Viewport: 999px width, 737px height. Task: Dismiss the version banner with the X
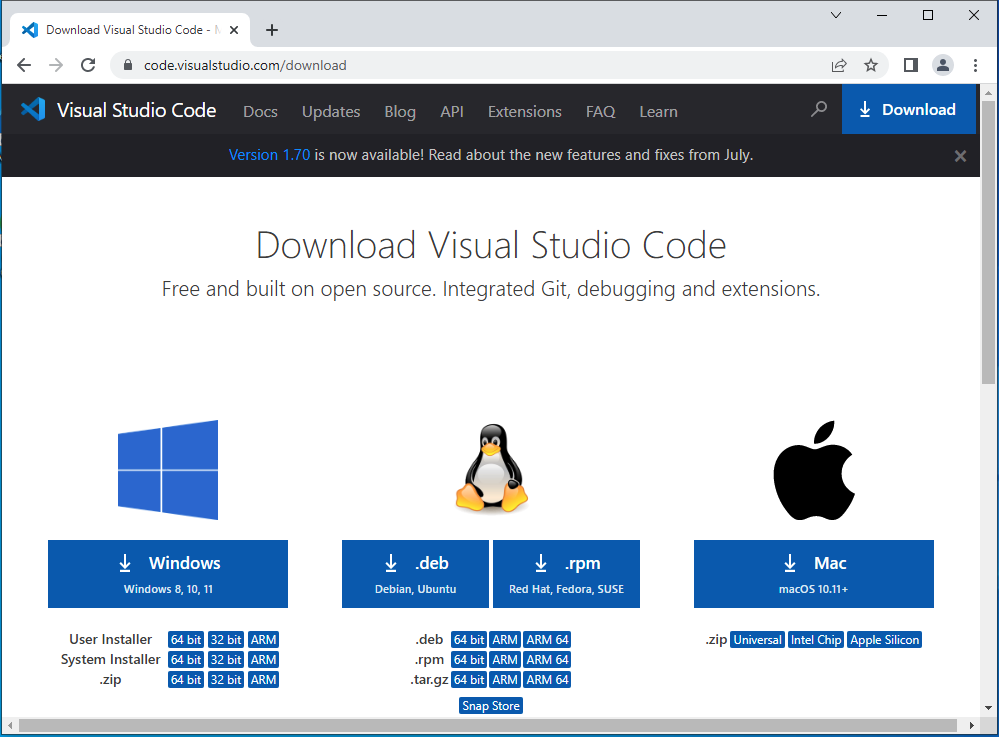click(x=959, y=155)
